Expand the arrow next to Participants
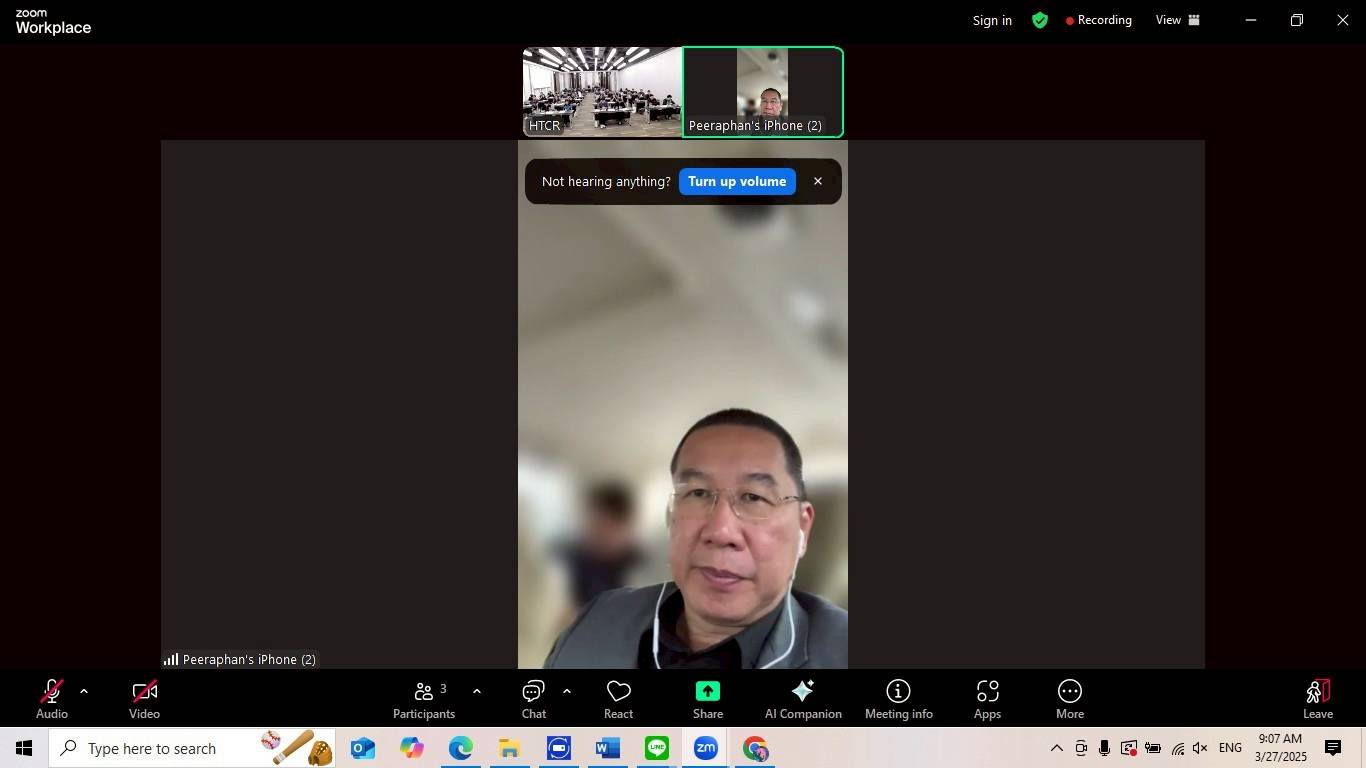This screenshot has height=768, width=1366. [477, 691]
